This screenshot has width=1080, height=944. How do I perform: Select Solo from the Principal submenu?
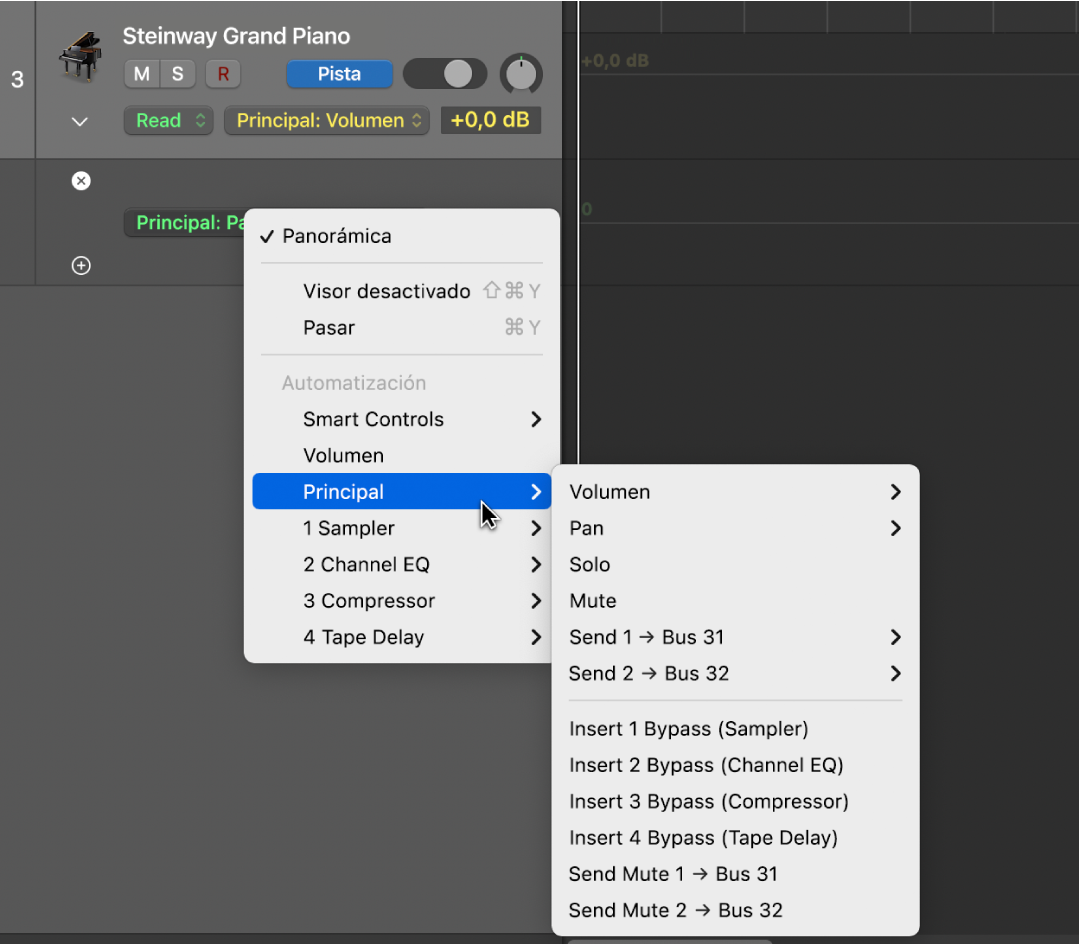point(590,565)
